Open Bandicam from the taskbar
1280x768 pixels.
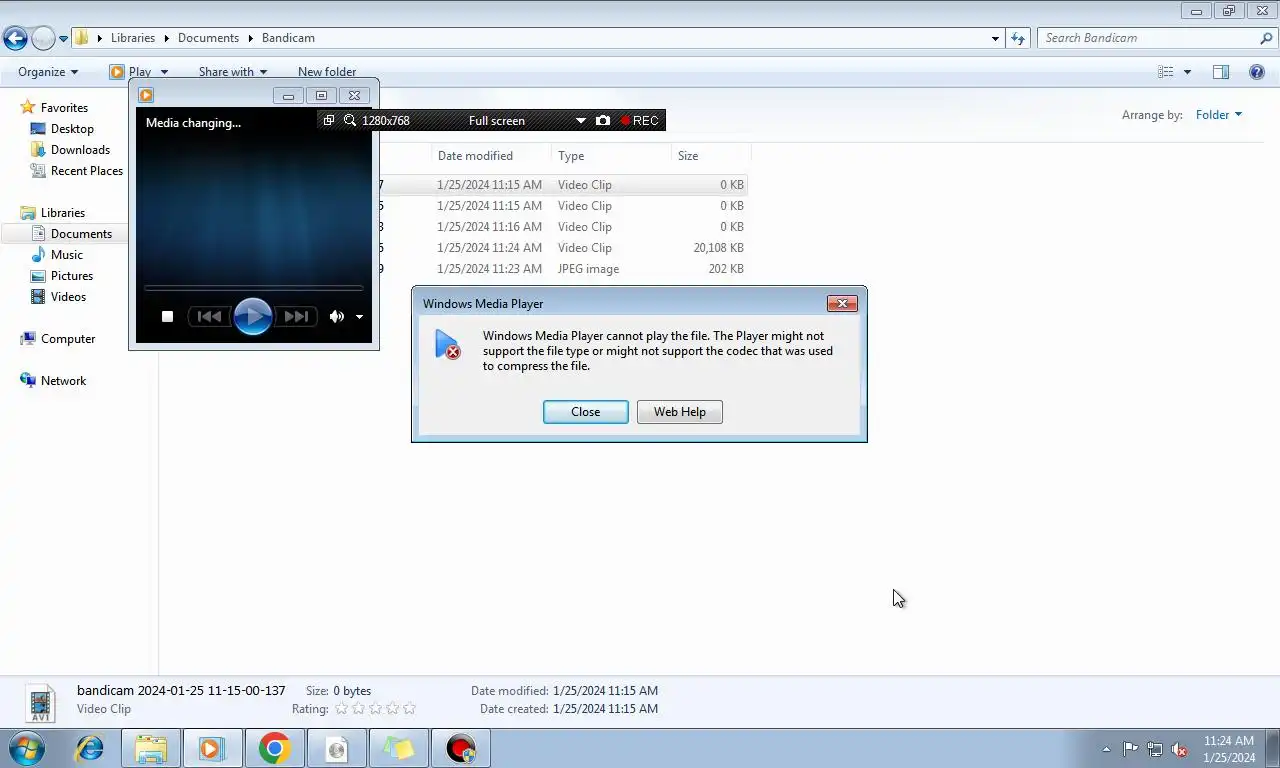pos(460,748)
